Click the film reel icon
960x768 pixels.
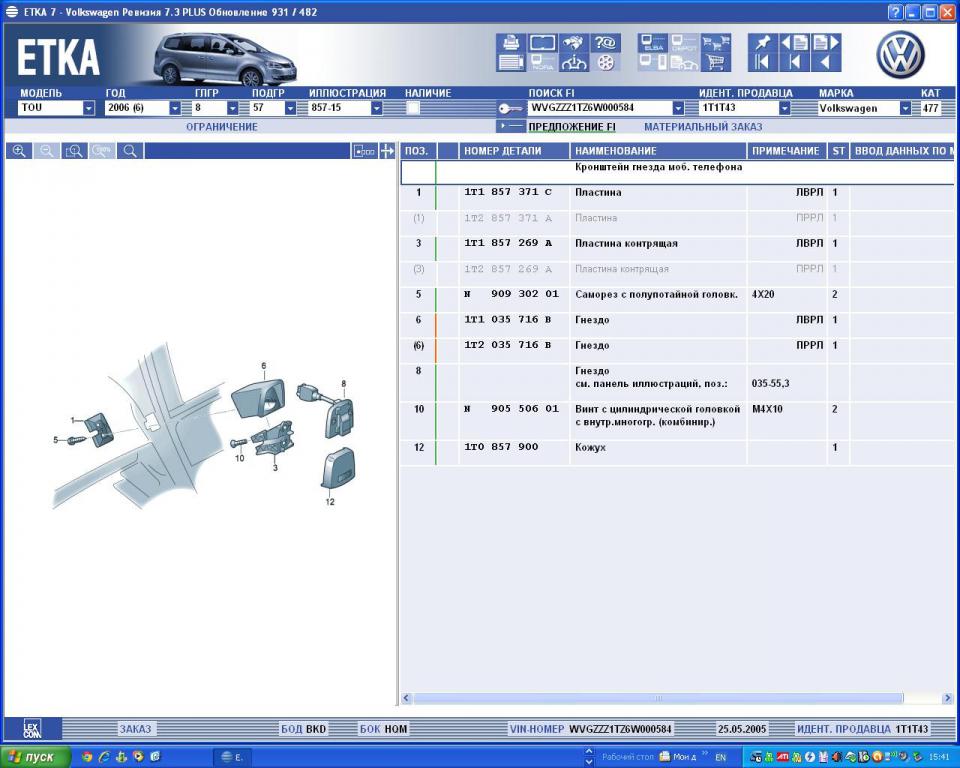pos(605,62)
